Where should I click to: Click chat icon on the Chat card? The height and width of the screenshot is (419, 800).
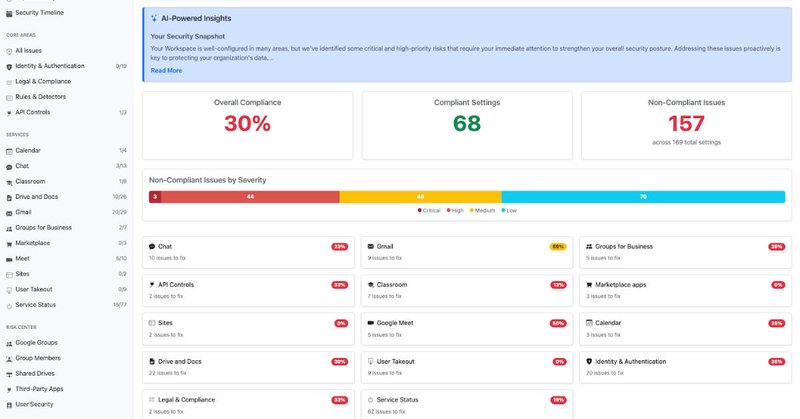coord(152,247)
